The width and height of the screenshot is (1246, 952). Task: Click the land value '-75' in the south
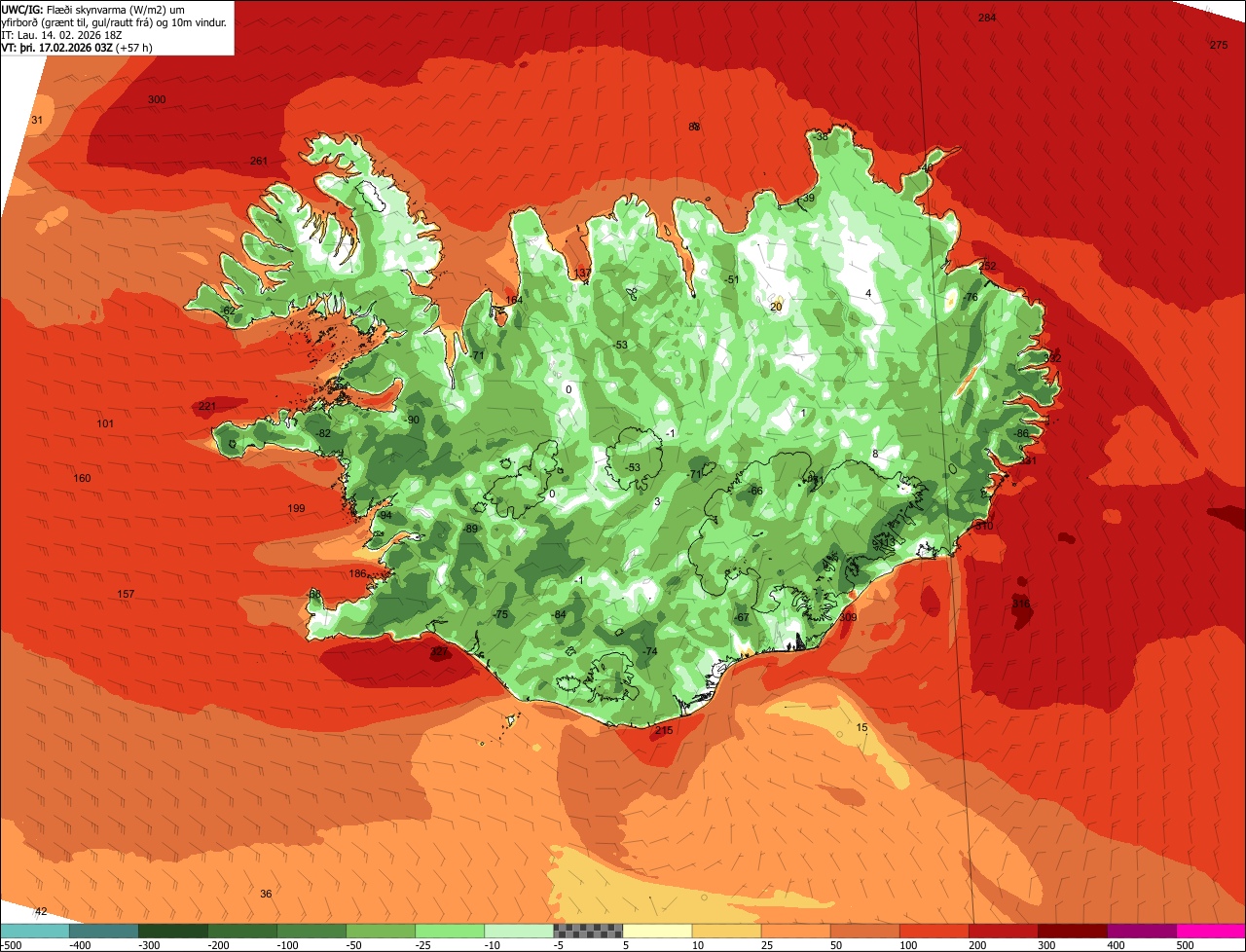coord(500,614)
